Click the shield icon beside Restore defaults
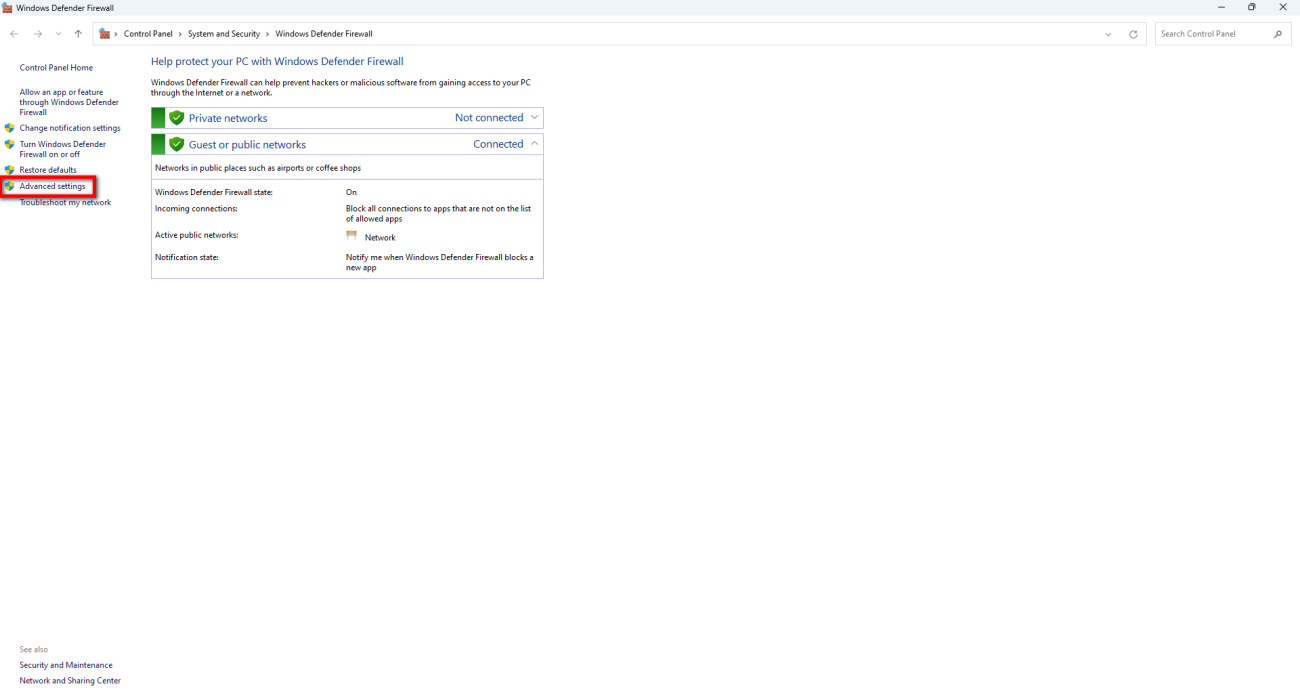1300x699 pixels. [10, 170]
